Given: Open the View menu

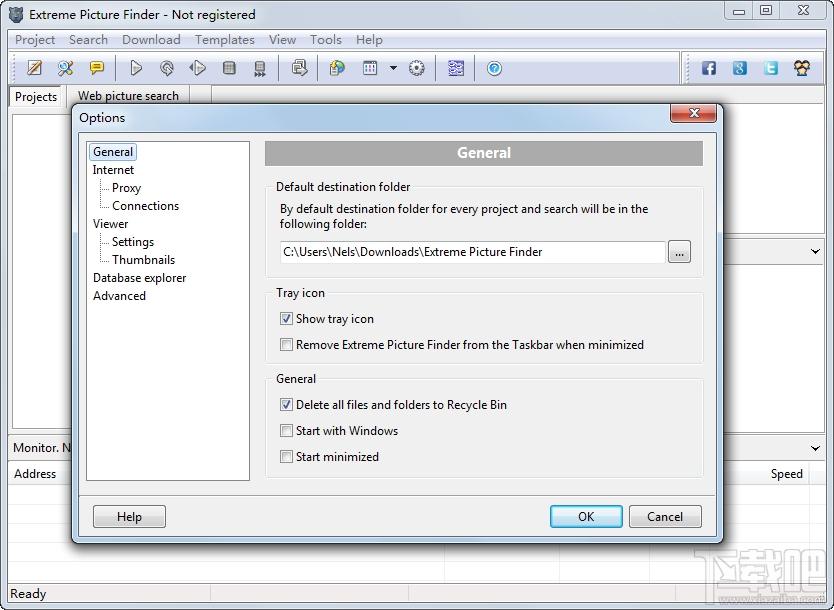Looking at the screenshot, I should [x=282, y=40].
